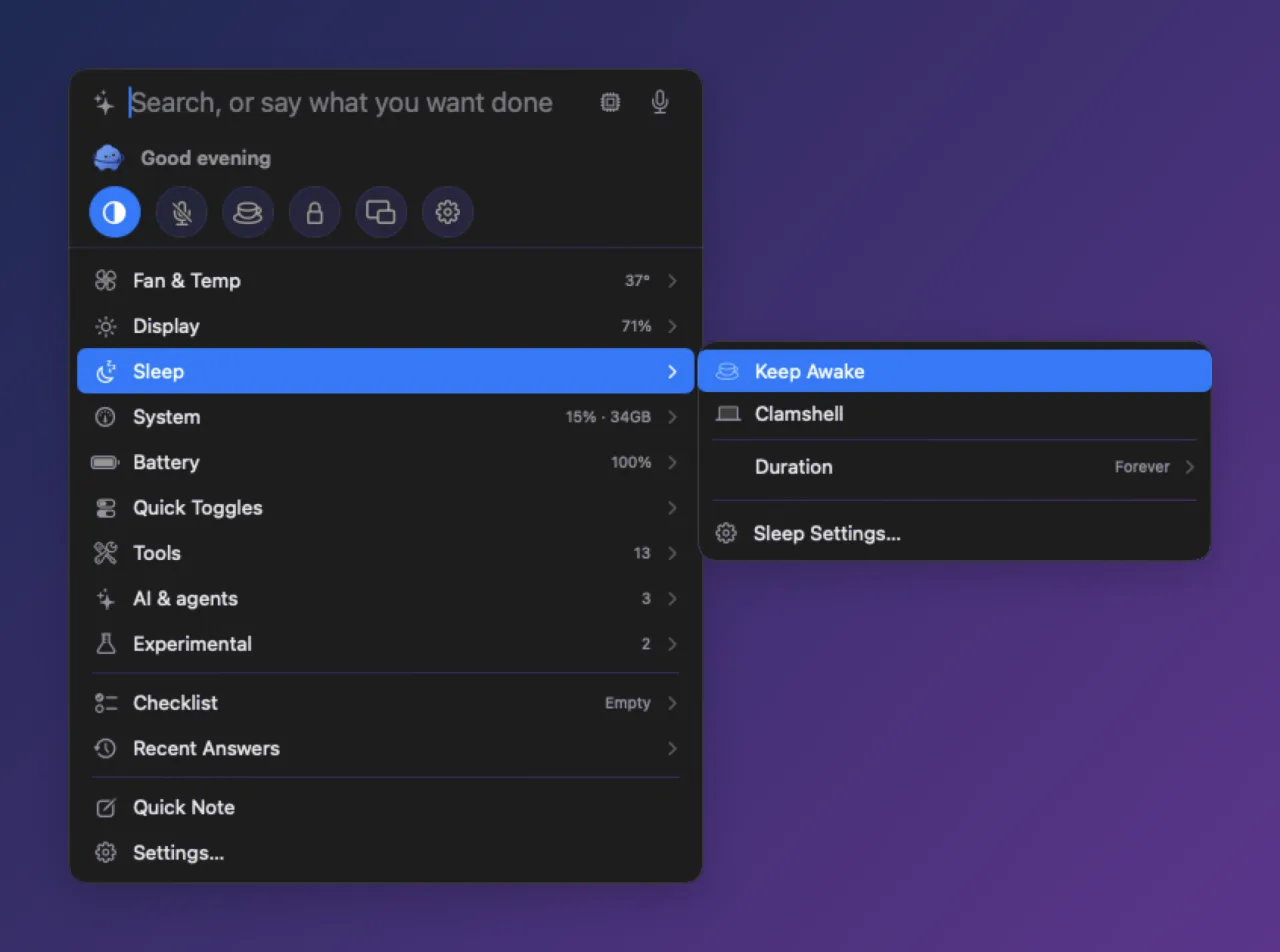Toggle the dark mode appearance button
Image resolution: width=1280 pixels, height=952 pixels.
pos(115,212)
